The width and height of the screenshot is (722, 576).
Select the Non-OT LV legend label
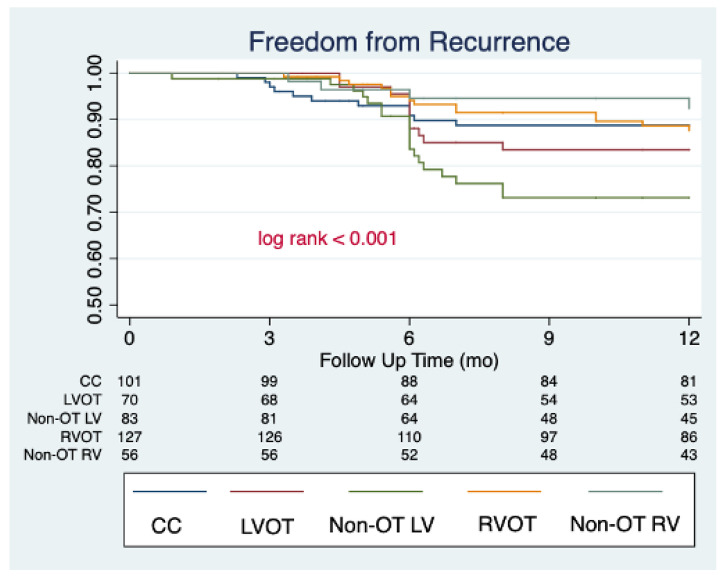pos(381,525)
